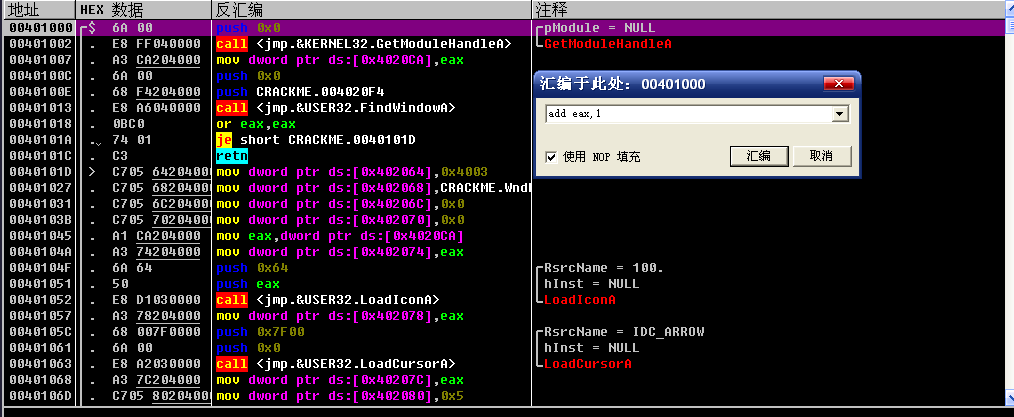Select address row 0040100C

coord(38,76)
